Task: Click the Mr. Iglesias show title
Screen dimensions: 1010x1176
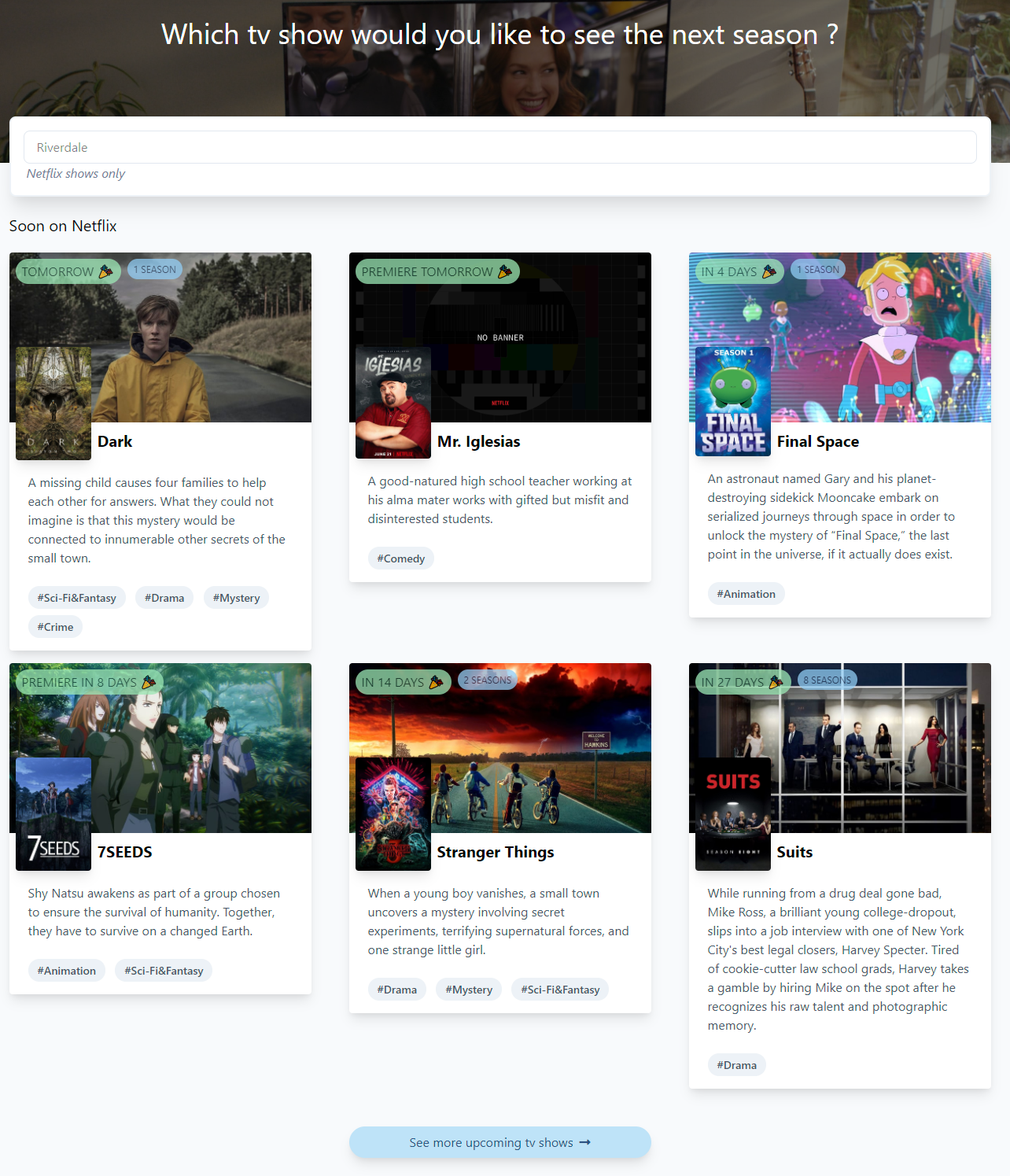Action: pos(478,441)
